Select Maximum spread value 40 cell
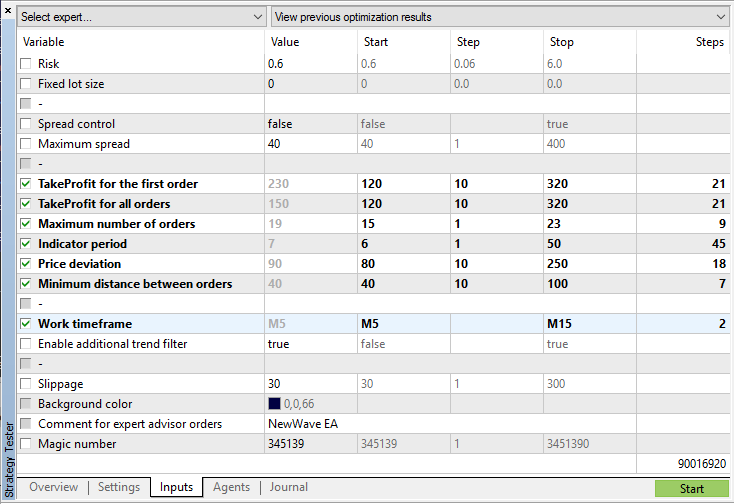Image resolution: width=734 pixels, height=504 pixels. pyautogui.click(x=311, y=144)
